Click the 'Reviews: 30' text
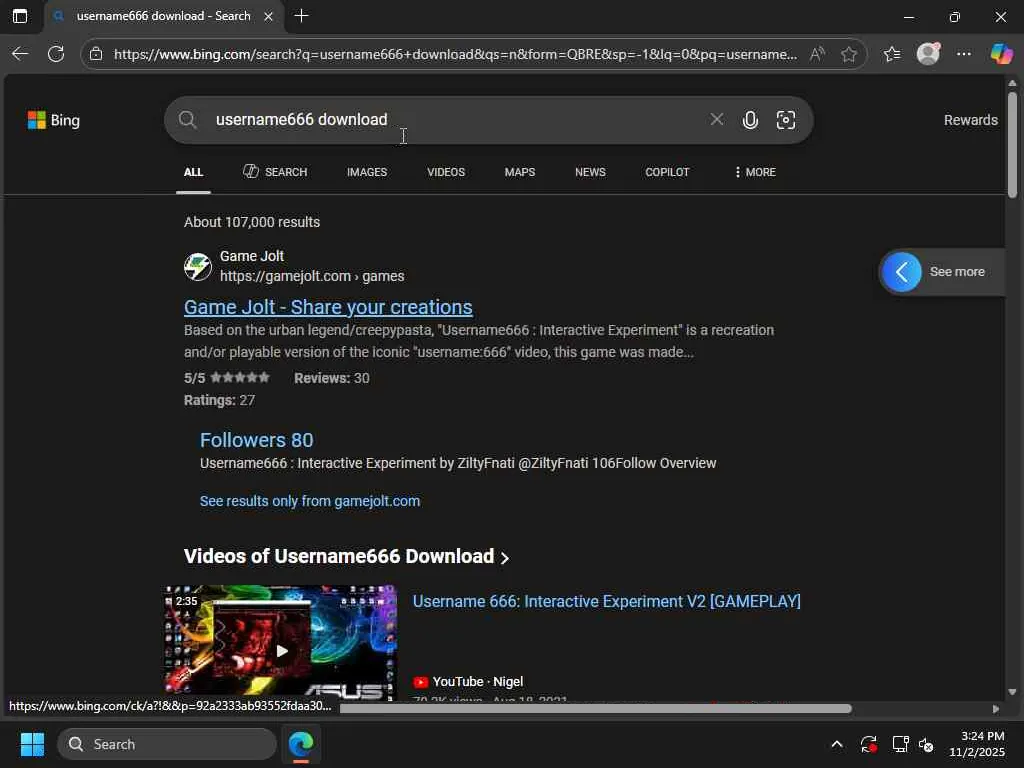This screenshot has width=1024, height=768. [332, 378]
